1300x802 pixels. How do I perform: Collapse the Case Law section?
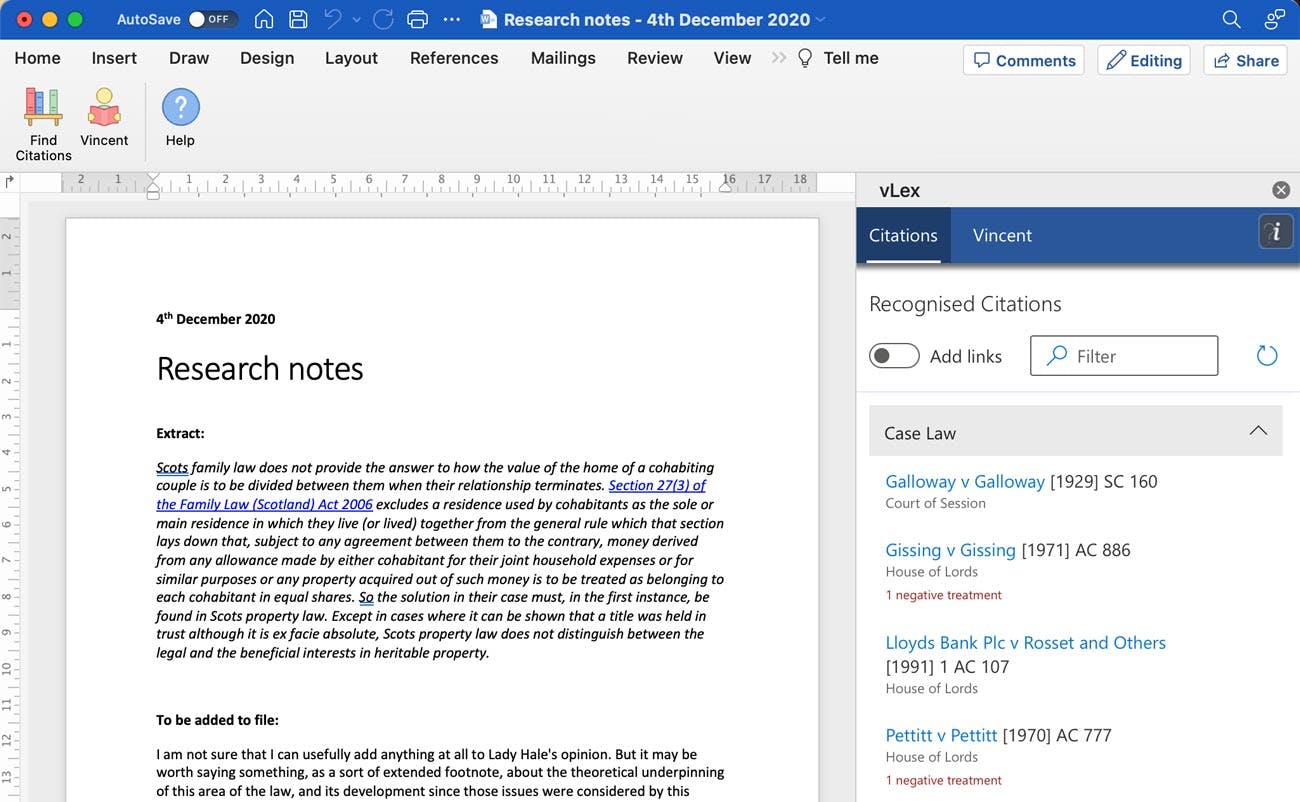pos(1258,431)
